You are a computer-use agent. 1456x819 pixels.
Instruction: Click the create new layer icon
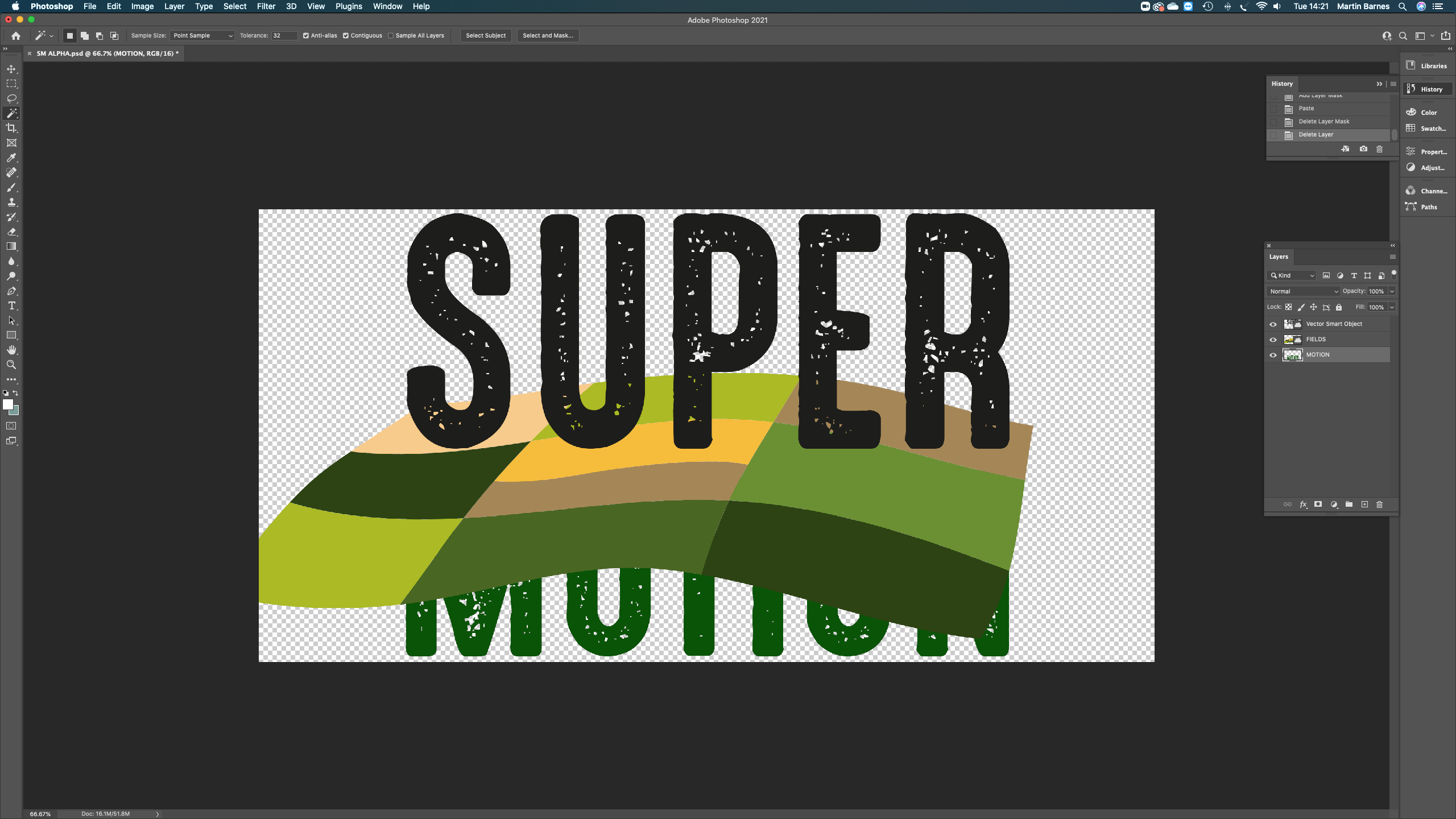coord(1364,504)
